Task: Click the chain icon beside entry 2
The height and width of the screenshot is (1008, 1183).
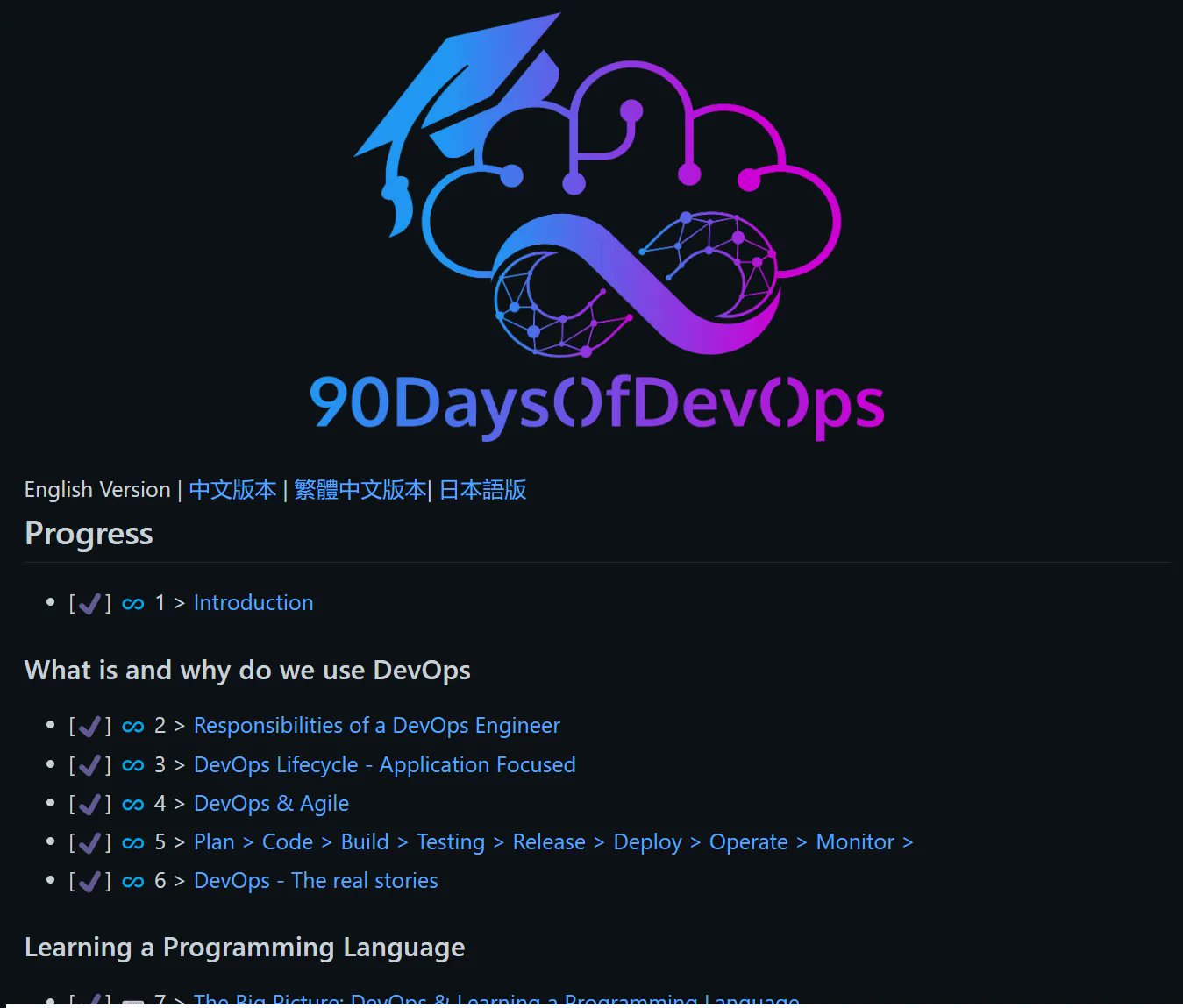Action: point(133,726)
